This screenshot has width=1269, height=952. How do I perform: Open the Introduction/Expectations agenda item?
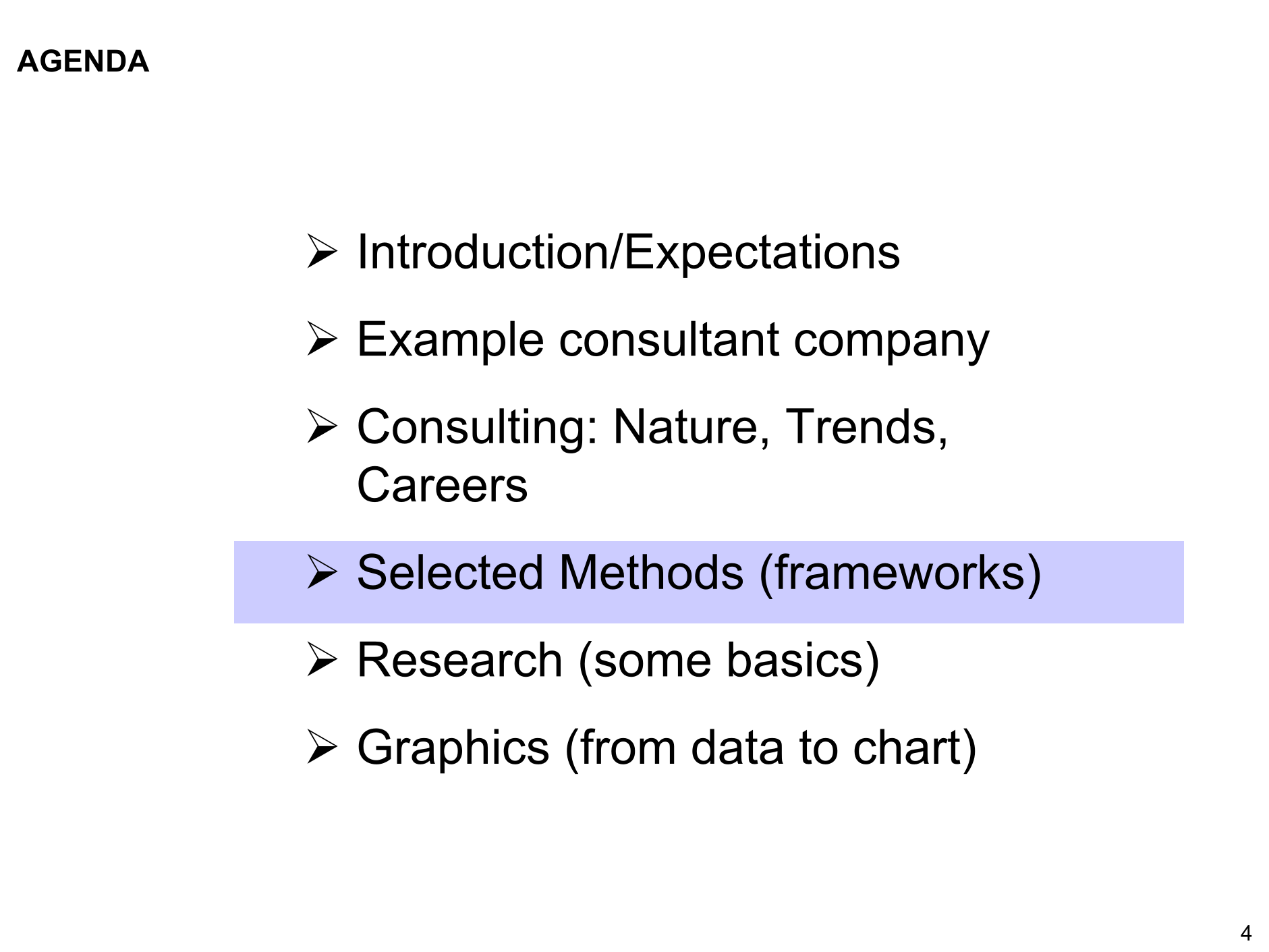[x=627, y=252]
